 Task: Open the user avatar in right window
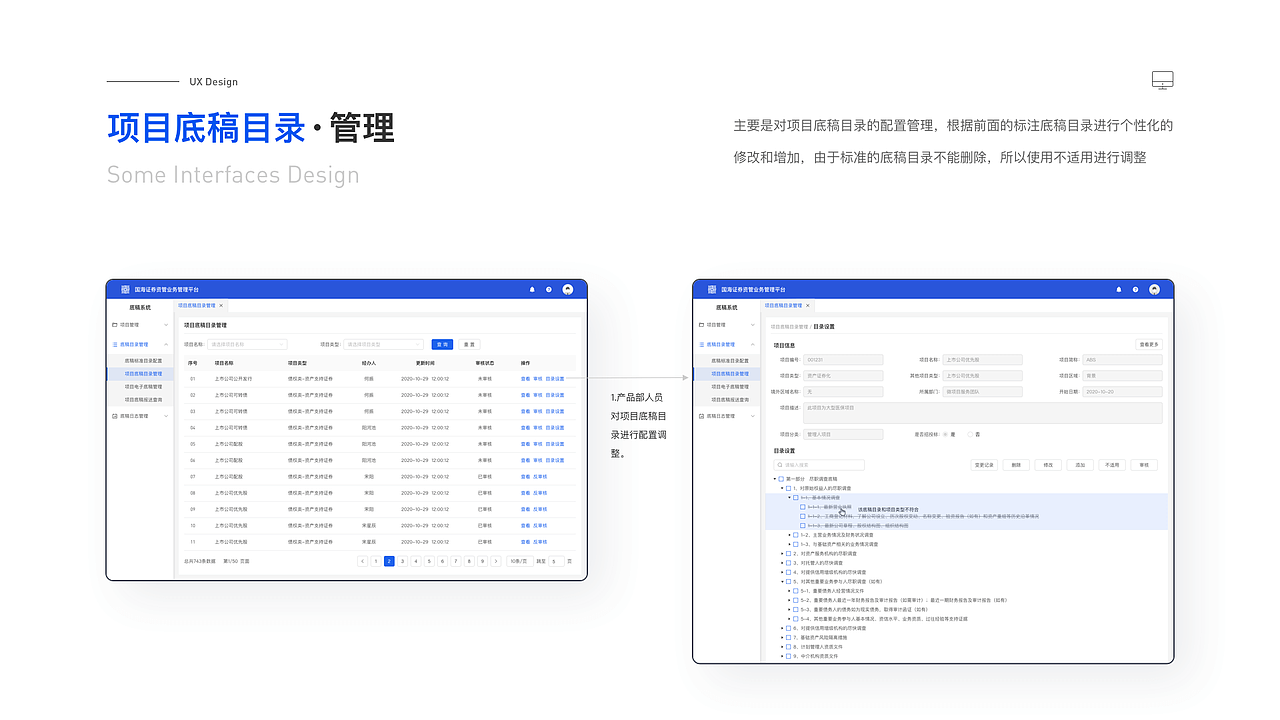[1154, 289]
